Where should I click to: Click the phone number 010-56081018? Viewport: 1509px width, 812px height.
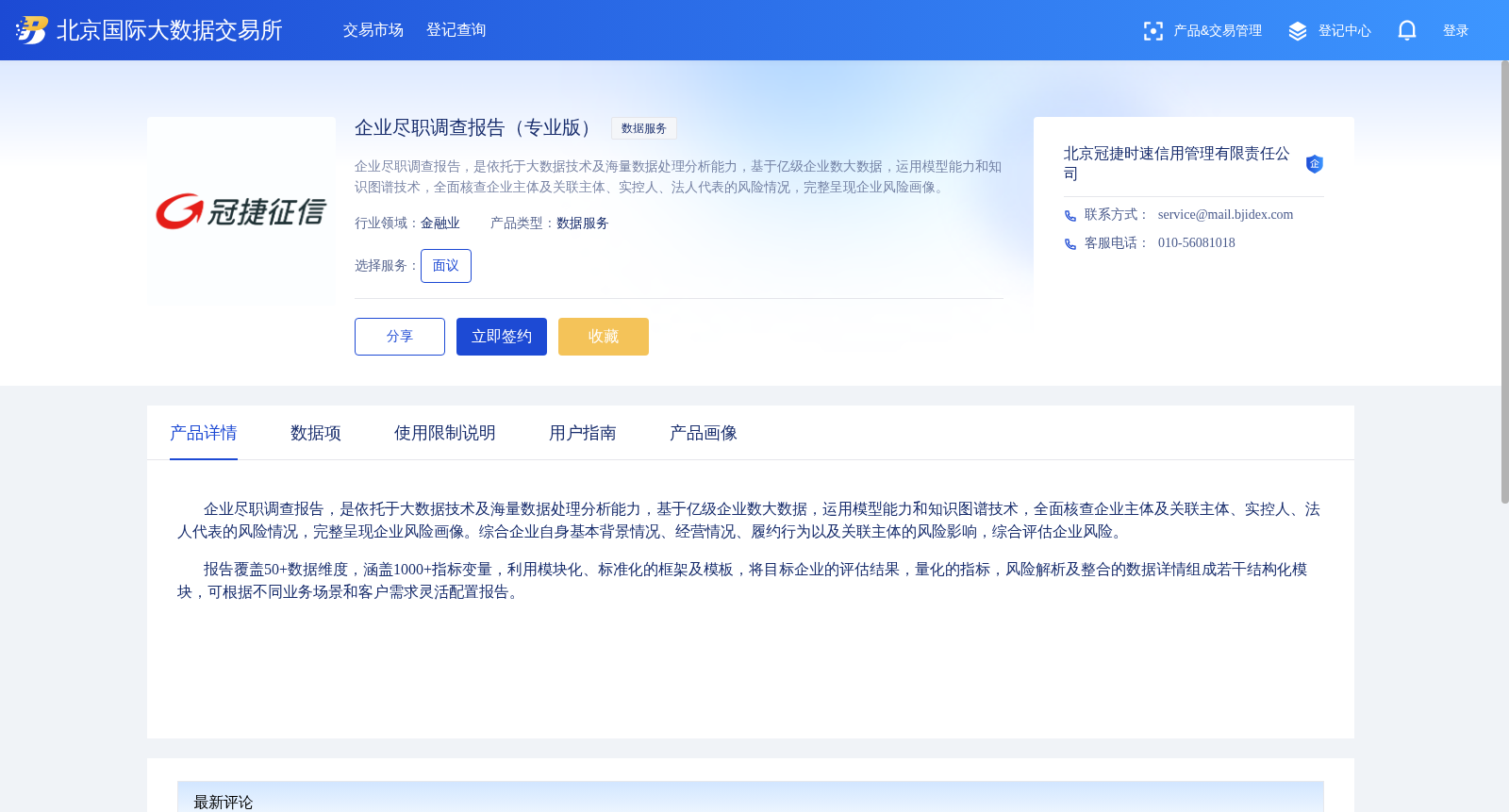pyautogui.click(x=1196, y=243)
